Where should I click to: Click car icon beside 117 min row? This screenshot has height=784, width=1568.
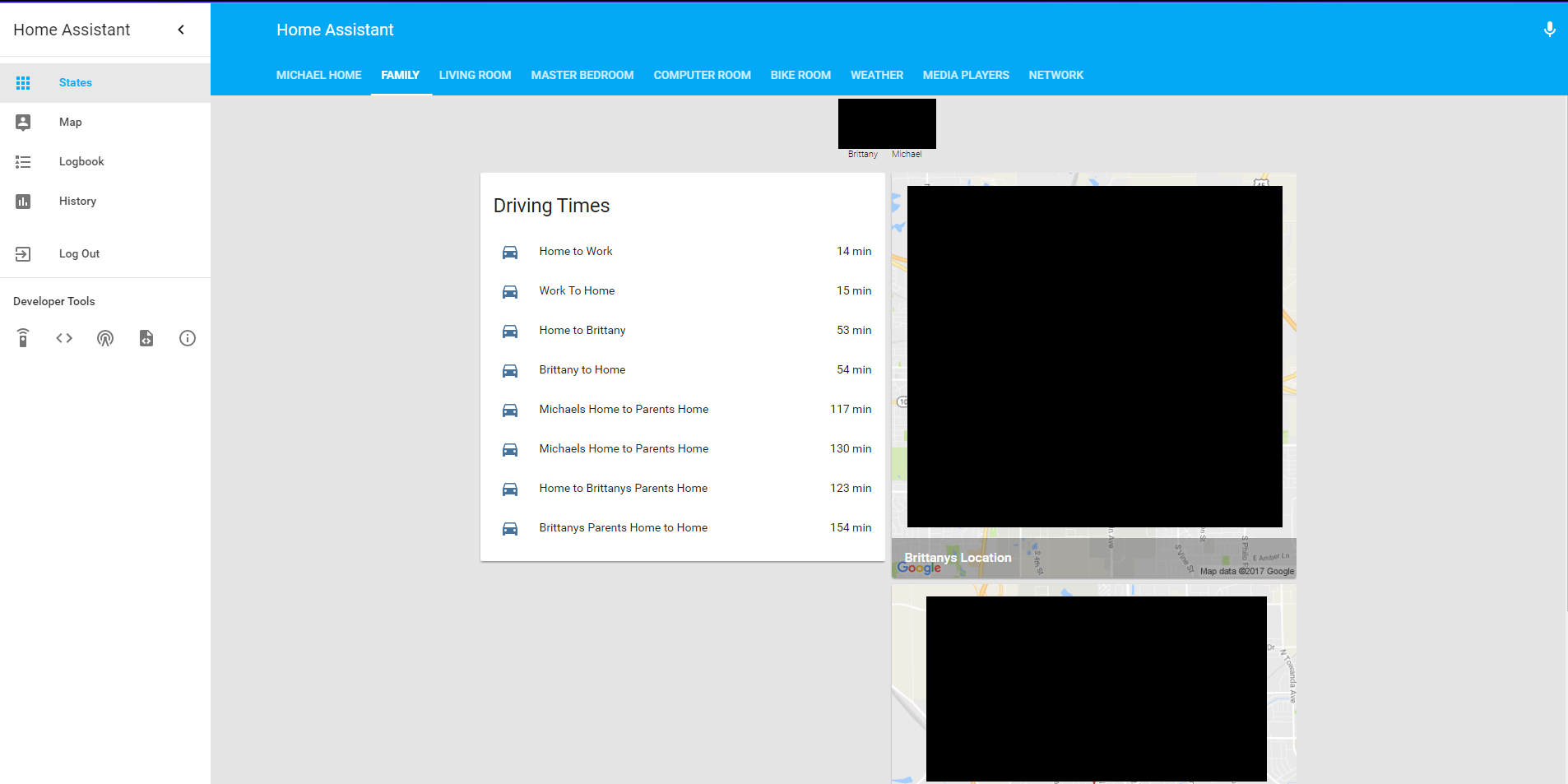point(510,410)
